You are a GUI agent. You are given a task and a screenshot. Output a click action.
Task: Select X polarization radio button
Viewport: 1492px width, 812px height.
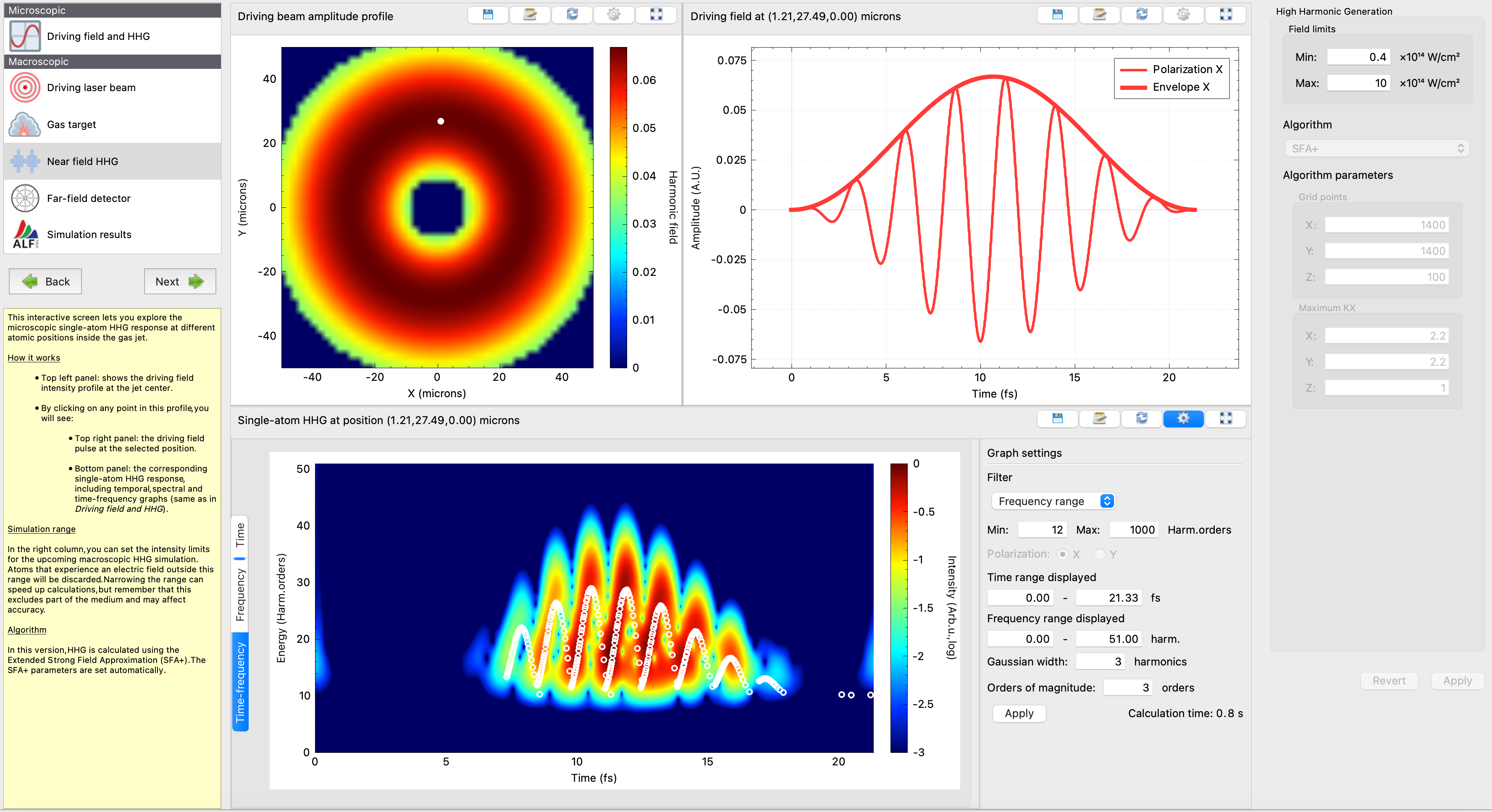click(1063, 554)
